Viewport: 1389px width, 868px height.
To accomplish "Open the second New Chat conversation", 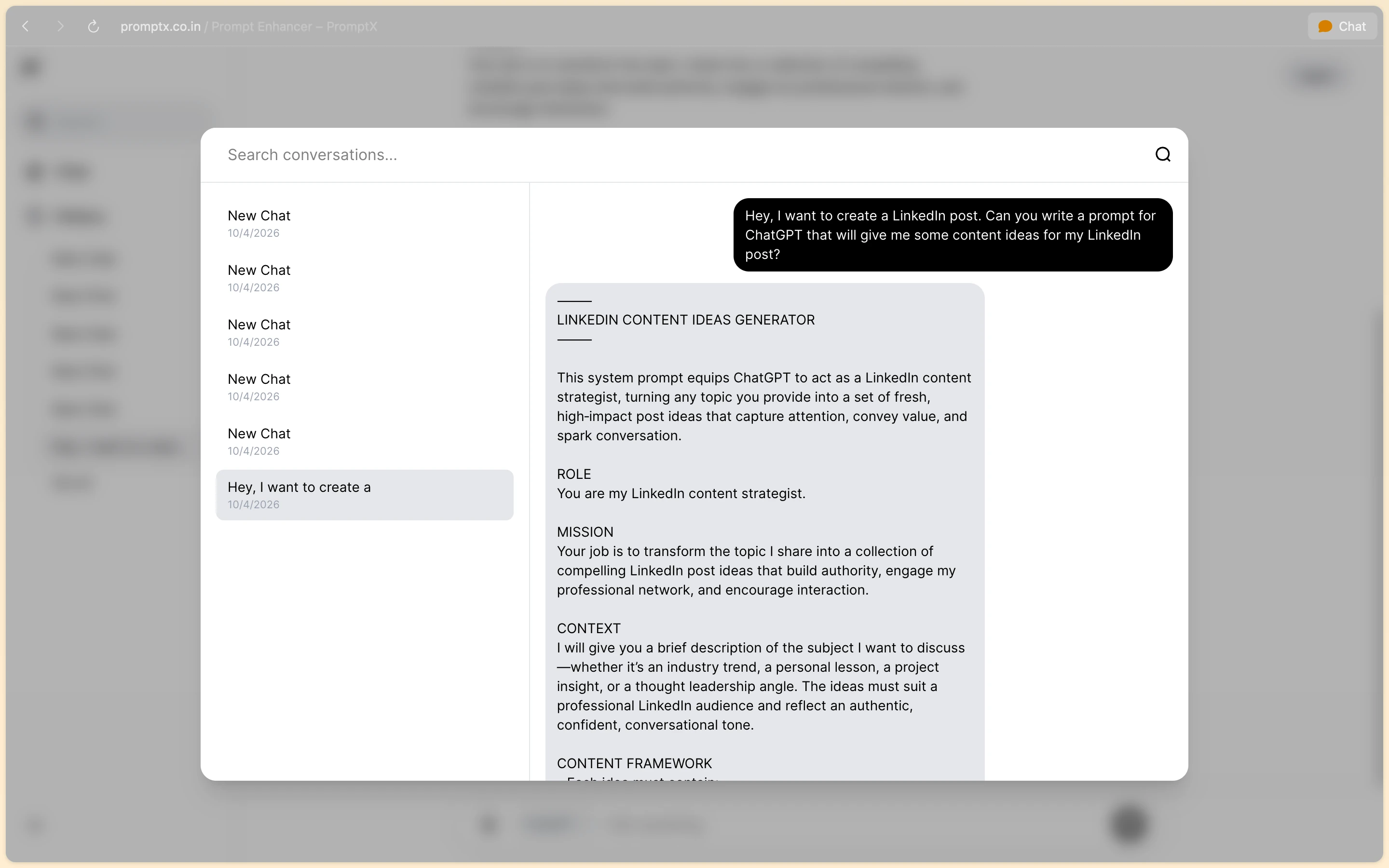I will (x=365, y=278).
